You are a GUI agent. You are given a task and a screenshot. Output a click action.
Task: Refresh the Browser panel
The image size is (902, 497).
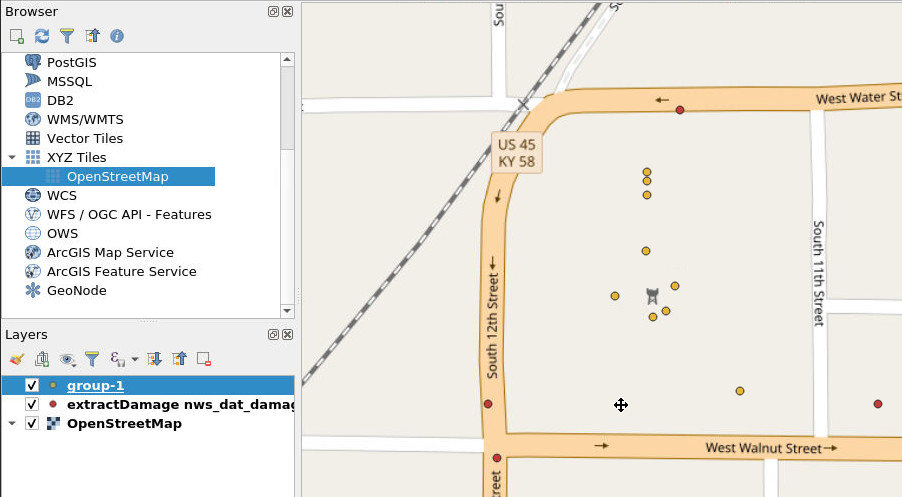coord(42,36)
